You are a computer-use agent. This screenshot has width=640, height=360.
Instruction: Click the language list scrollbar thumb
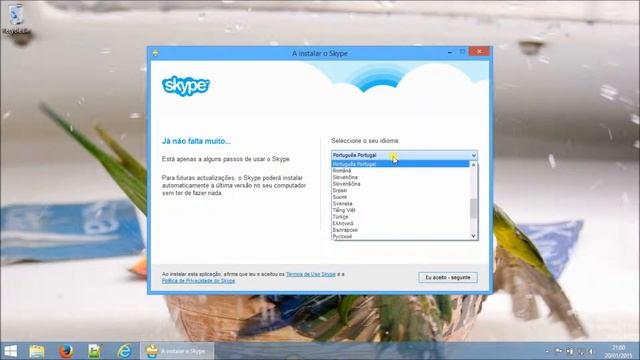pyautogui.click(x=473, y=209)
